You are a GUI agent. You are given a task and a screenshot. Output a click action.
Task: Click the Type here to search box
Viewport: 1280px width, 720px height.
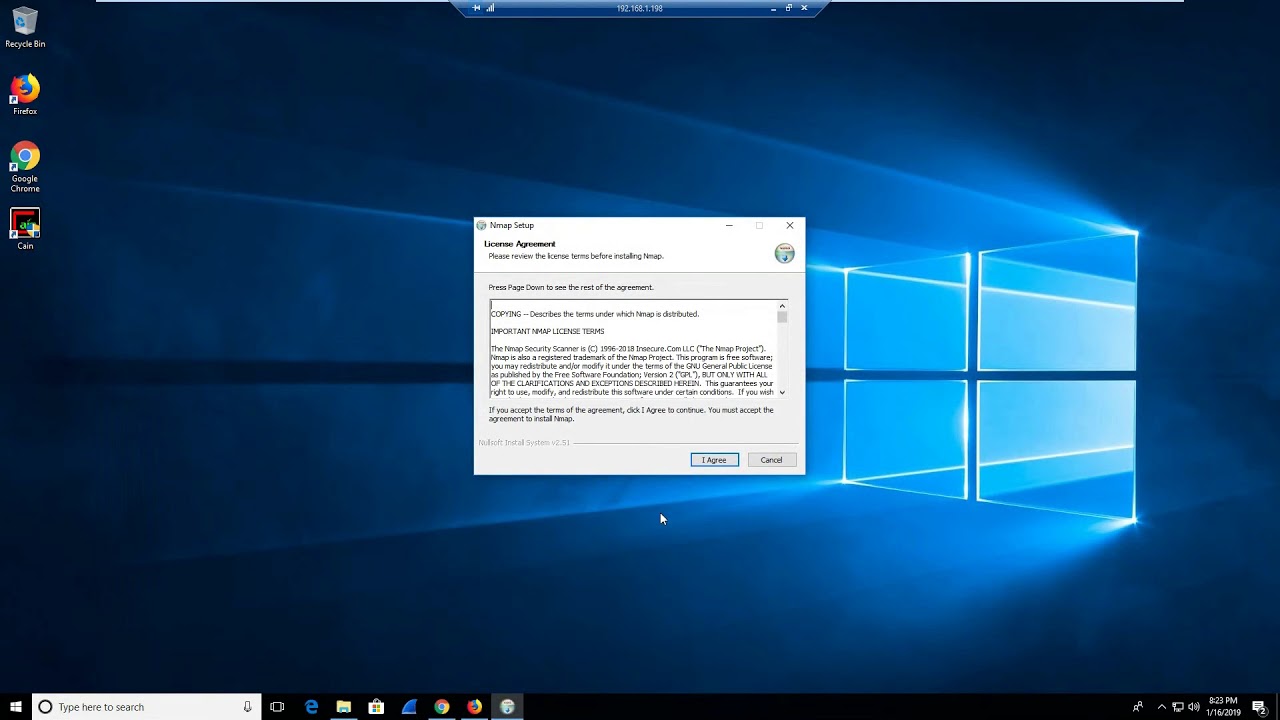click(147, 707)
